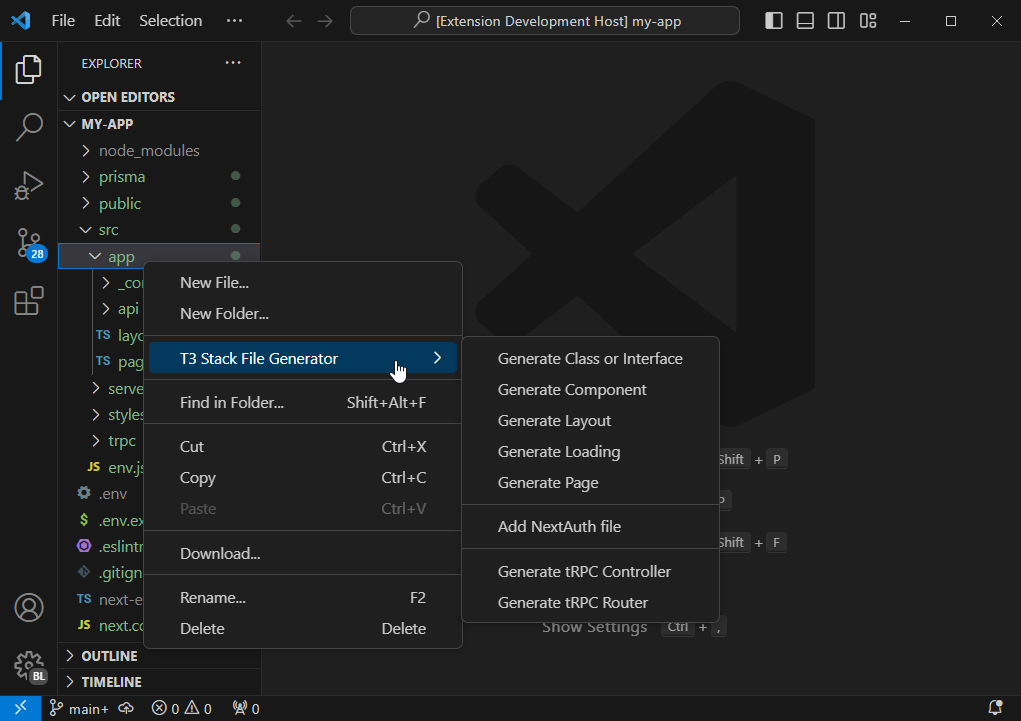
Task: Select Generate Component from the submenu
Action: [572, 390]
